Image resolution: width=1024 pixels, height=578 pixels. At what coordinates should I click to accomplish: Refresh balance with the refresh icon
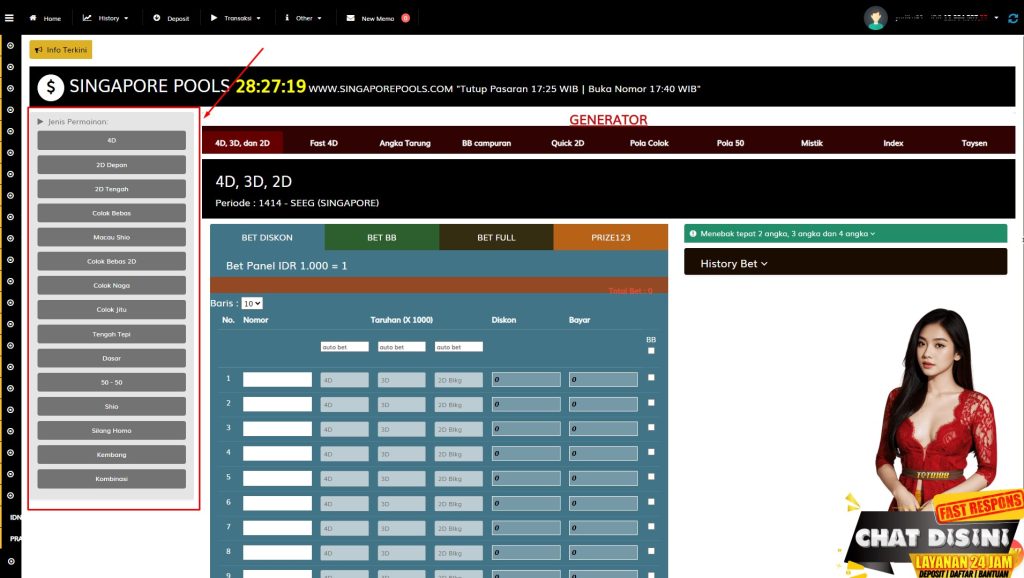pyautogui.click(x=1013, y=18)
